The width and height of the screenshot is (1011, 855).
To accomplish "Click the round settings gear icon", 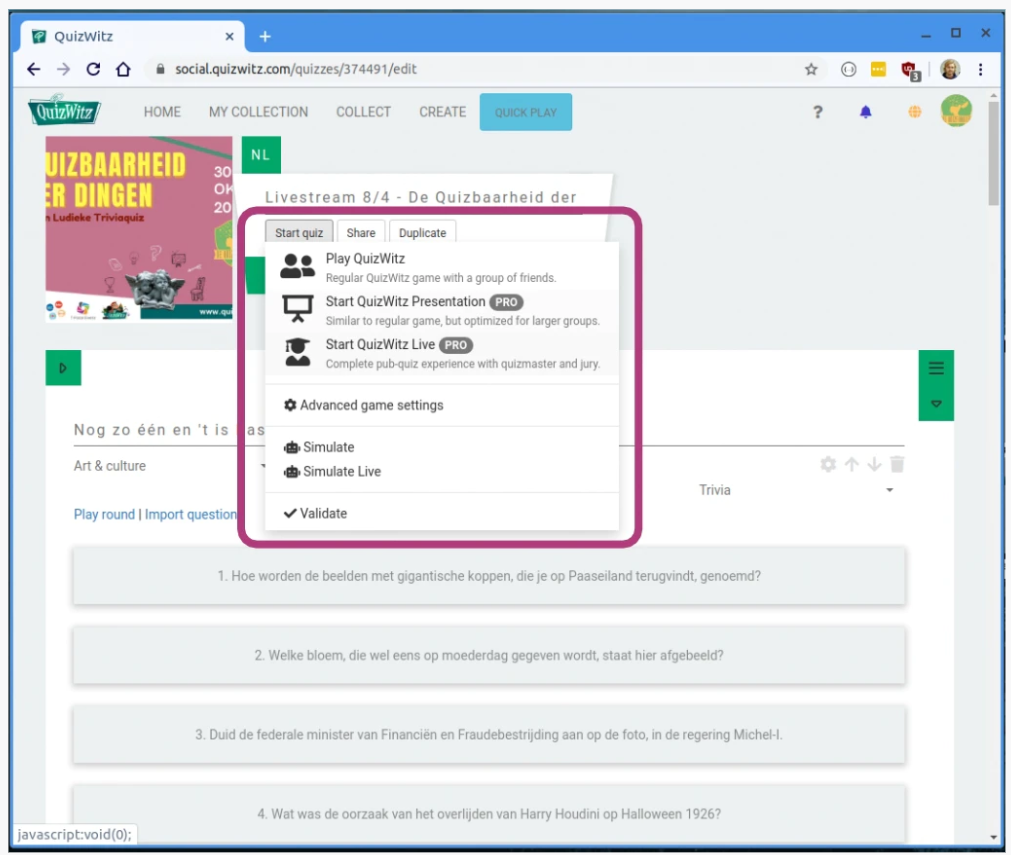I will [x=828, y=464].
